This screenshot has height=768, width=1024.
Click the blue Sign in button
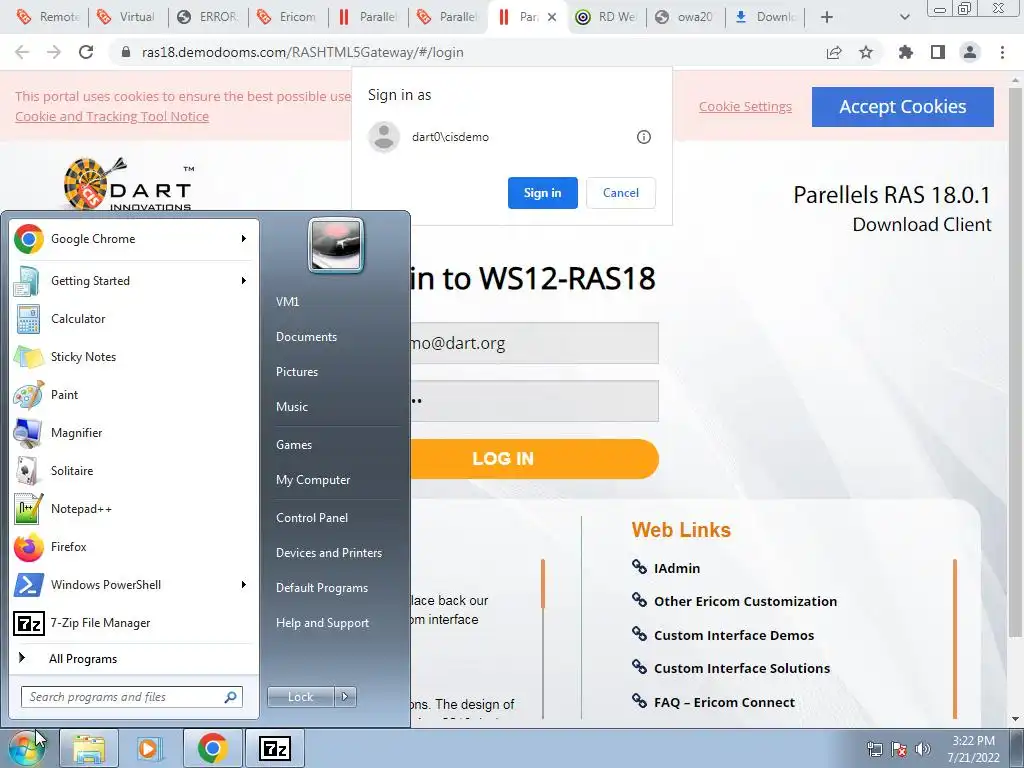point(543,193)
